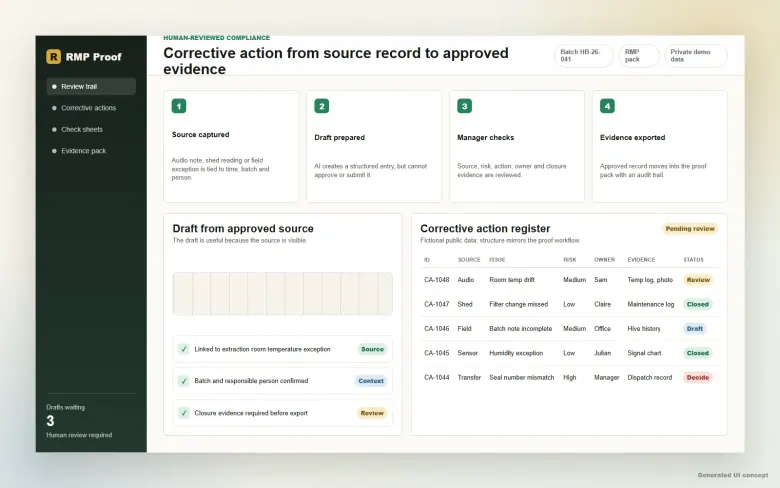Click the RMP Proof logo icon

click(53, 57)
